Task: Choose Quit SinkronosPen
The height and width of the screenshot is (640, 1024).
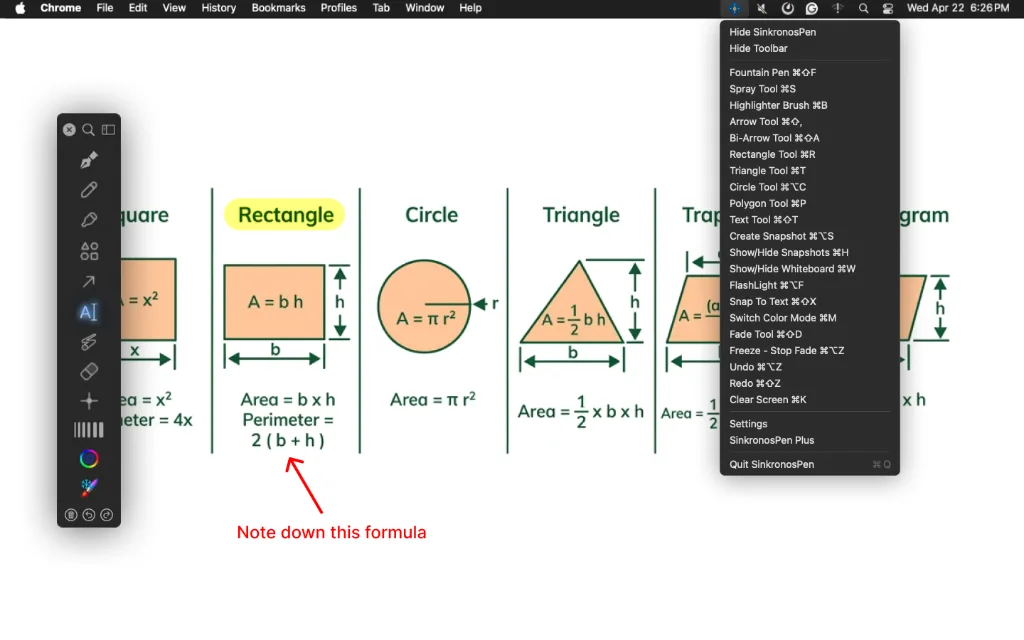Action: click(810, 464)
